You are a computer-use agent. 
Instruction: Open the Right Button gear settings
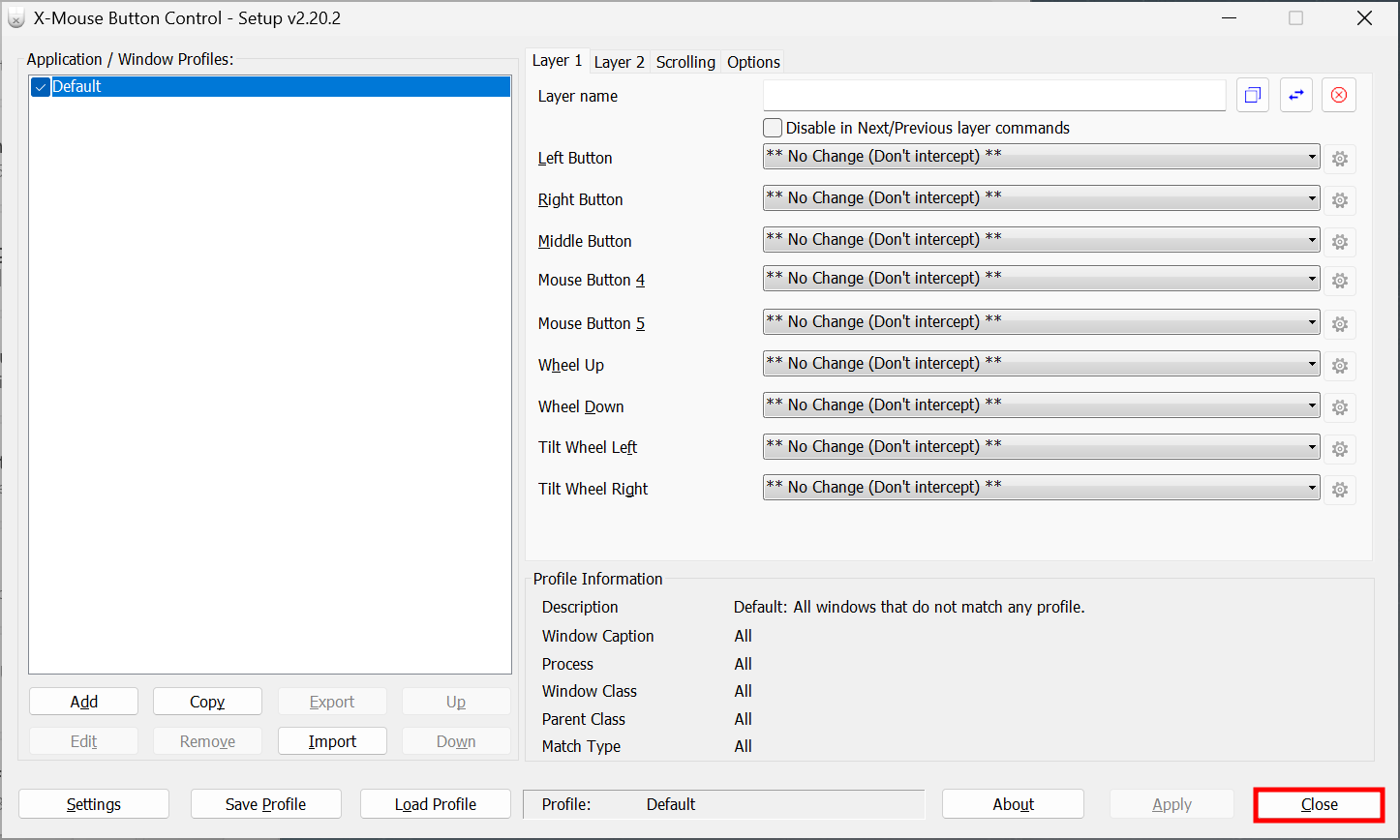(1340, 200)
